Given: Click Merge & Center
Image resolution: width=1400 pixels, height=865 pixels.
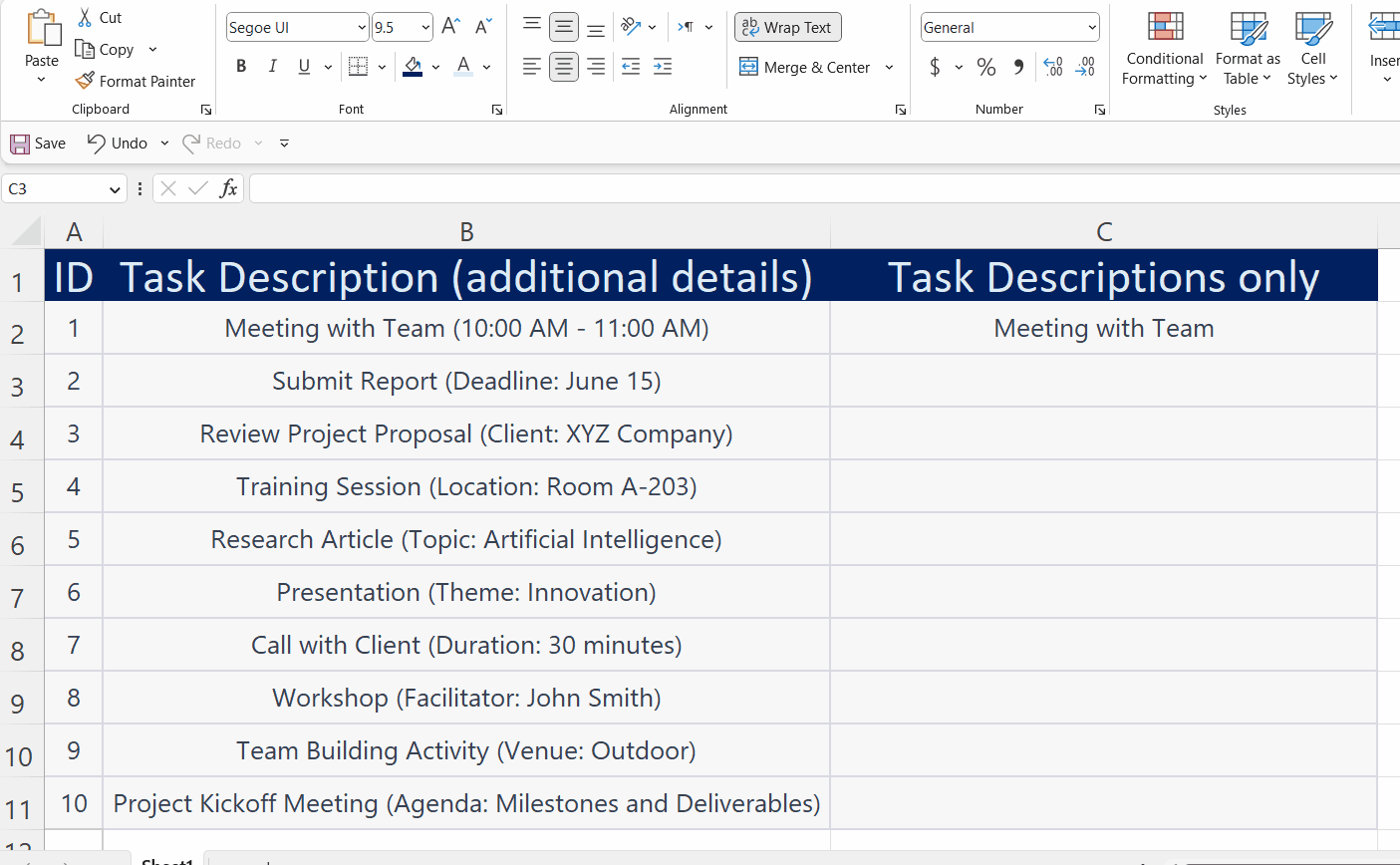Looking at the screenshot, I should [x=805, y=67].
